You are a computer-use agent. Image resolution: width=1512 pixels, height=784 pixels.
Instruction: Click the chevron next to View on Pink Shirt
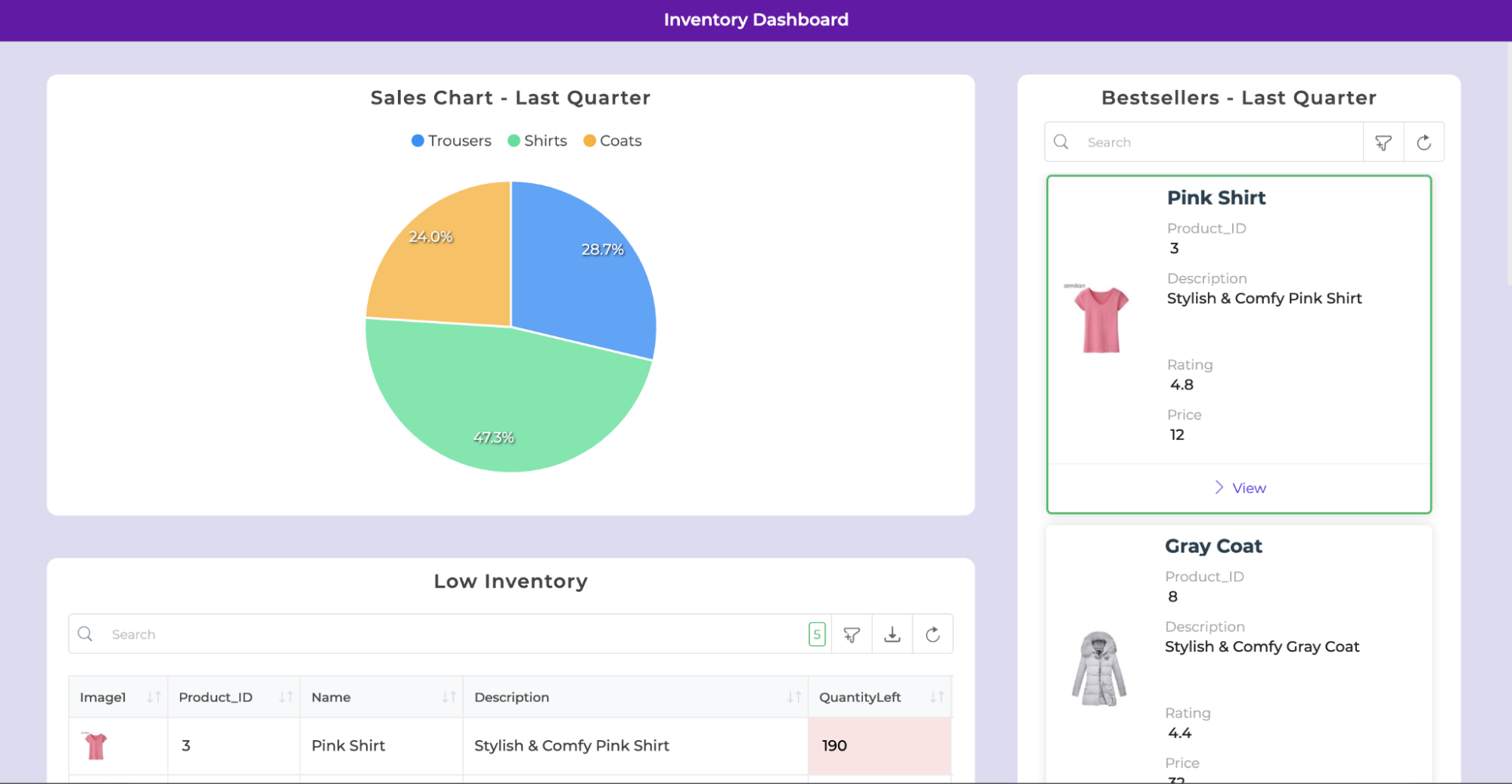point(1219,488)
